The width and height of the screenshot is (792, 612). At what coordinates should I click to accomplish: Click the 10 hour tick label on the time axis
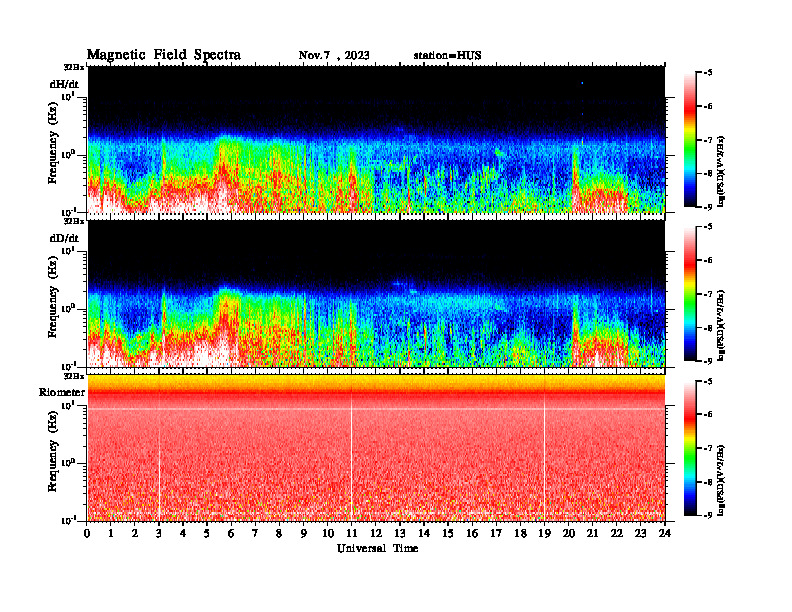point(328,534)
